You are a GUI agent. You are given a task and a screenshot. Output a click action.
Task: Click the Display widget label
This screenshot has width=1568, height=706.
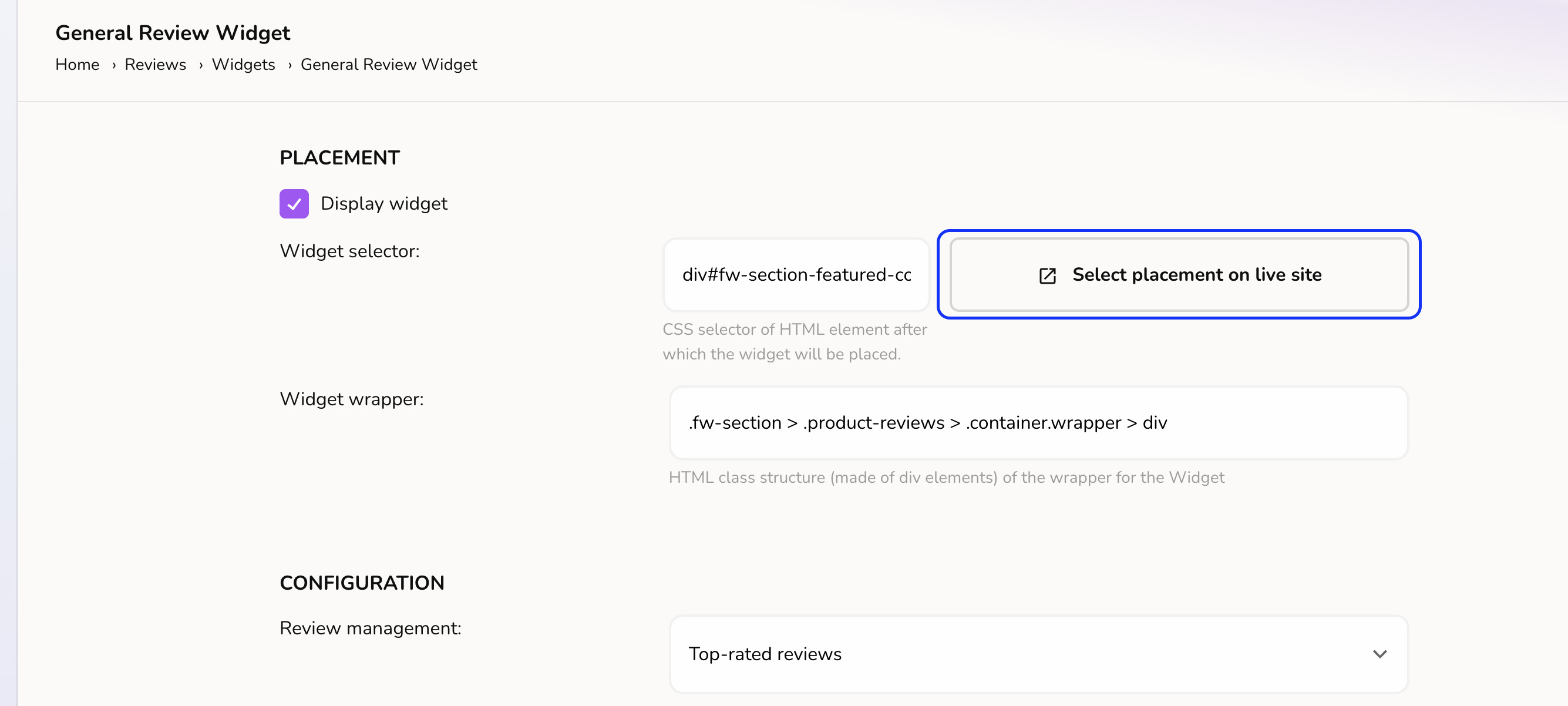384,203
